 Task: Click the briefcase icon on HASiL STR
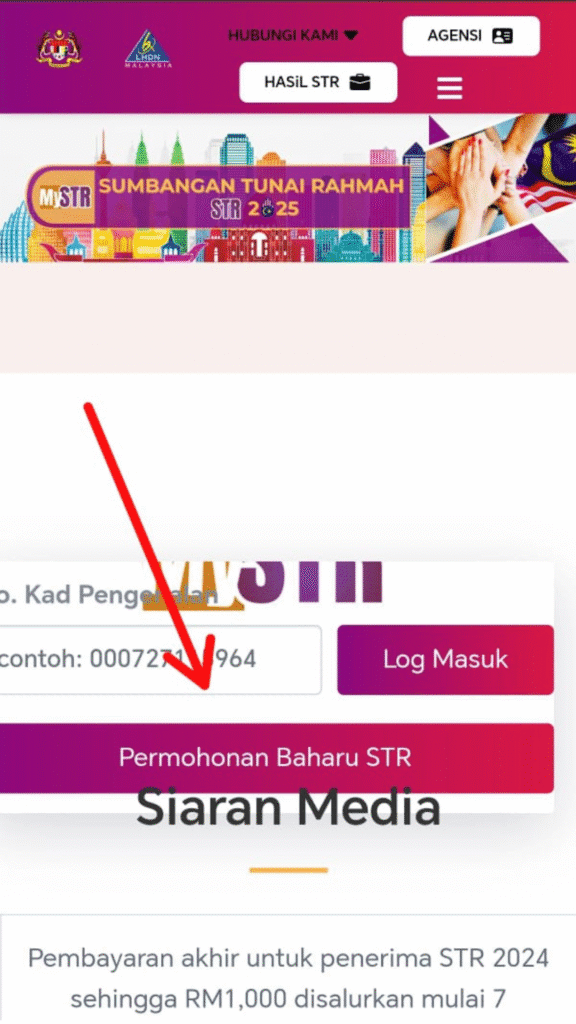[360, 82]
